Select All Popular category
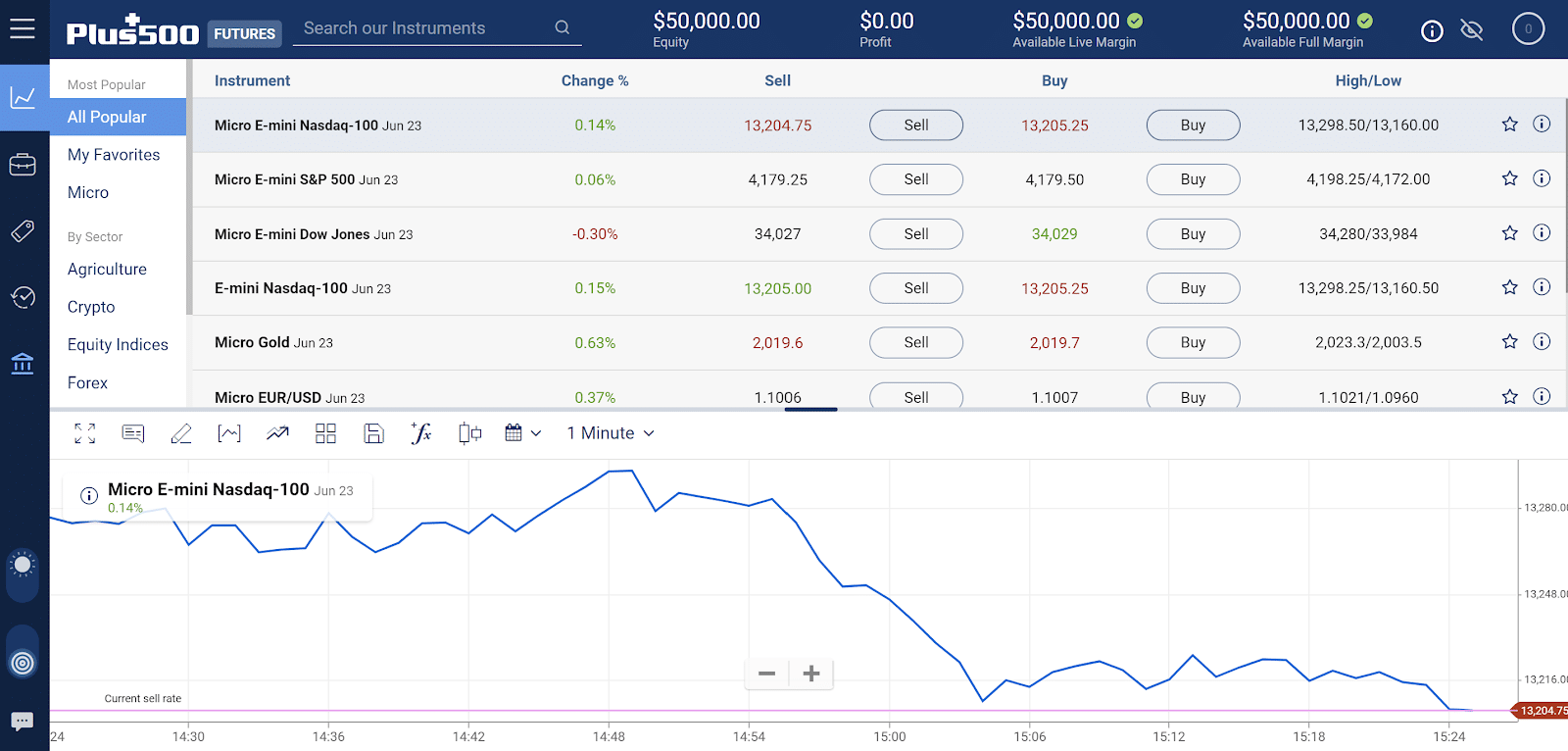This screenshot has height=751, width=1568. click(x=118, y=117)
